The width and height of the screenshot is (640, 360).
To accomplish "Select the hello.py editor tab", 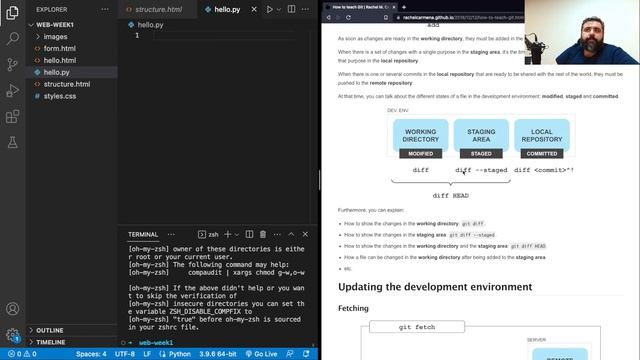I will click(227, 9).
